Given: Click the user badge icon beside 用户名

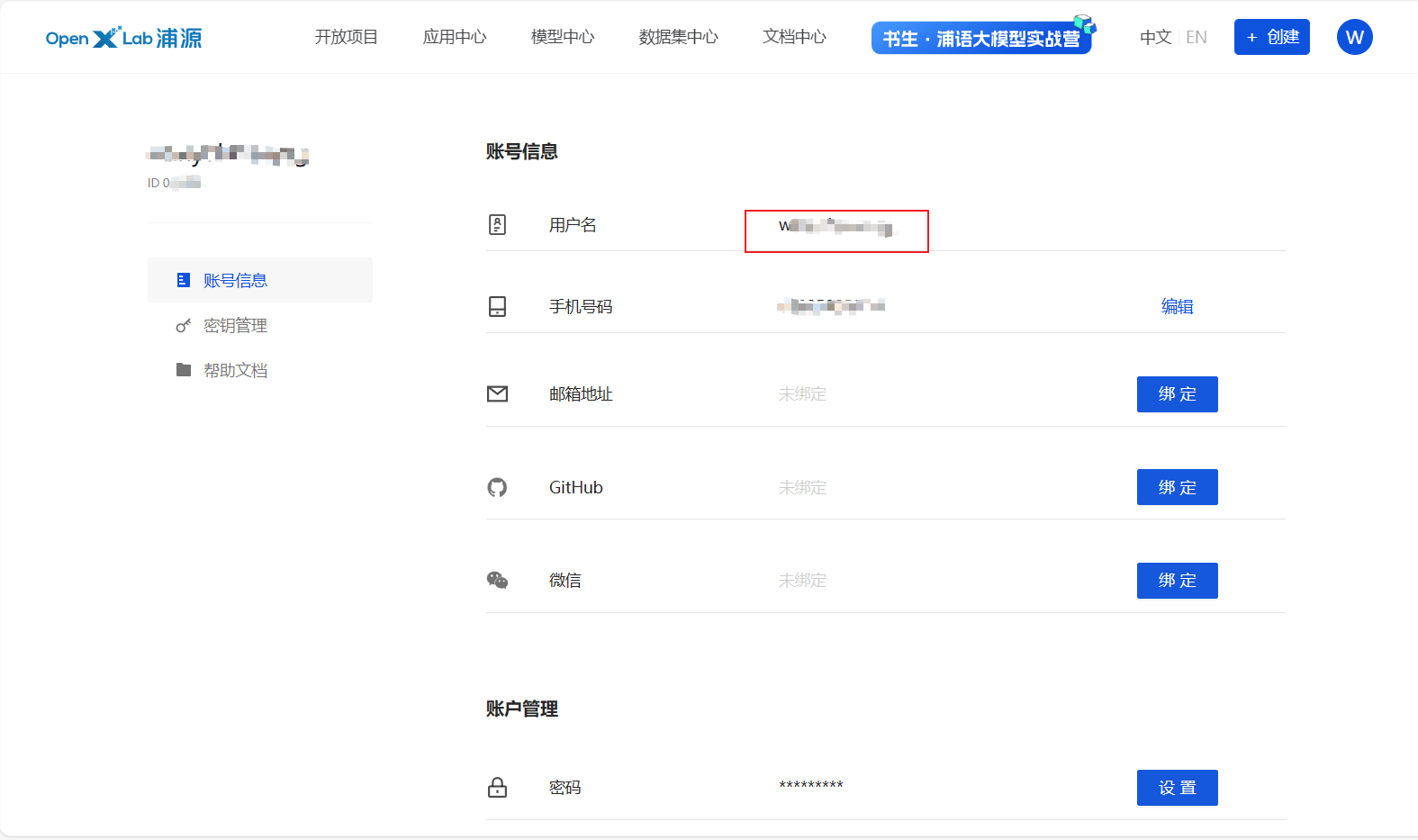Looking at the screenshot, I should point(497,225).
